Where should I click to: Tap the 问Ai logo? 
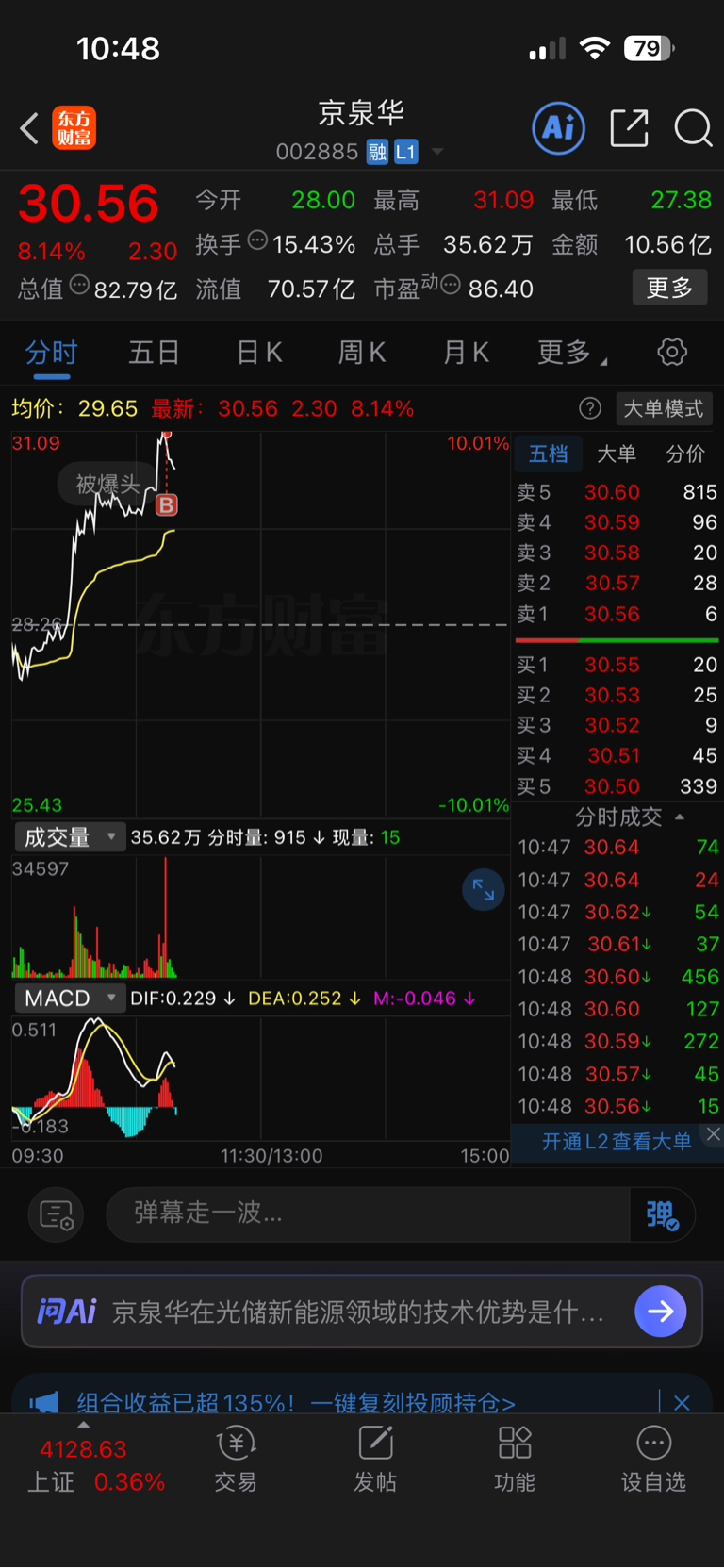click(x=66, y=1312)
